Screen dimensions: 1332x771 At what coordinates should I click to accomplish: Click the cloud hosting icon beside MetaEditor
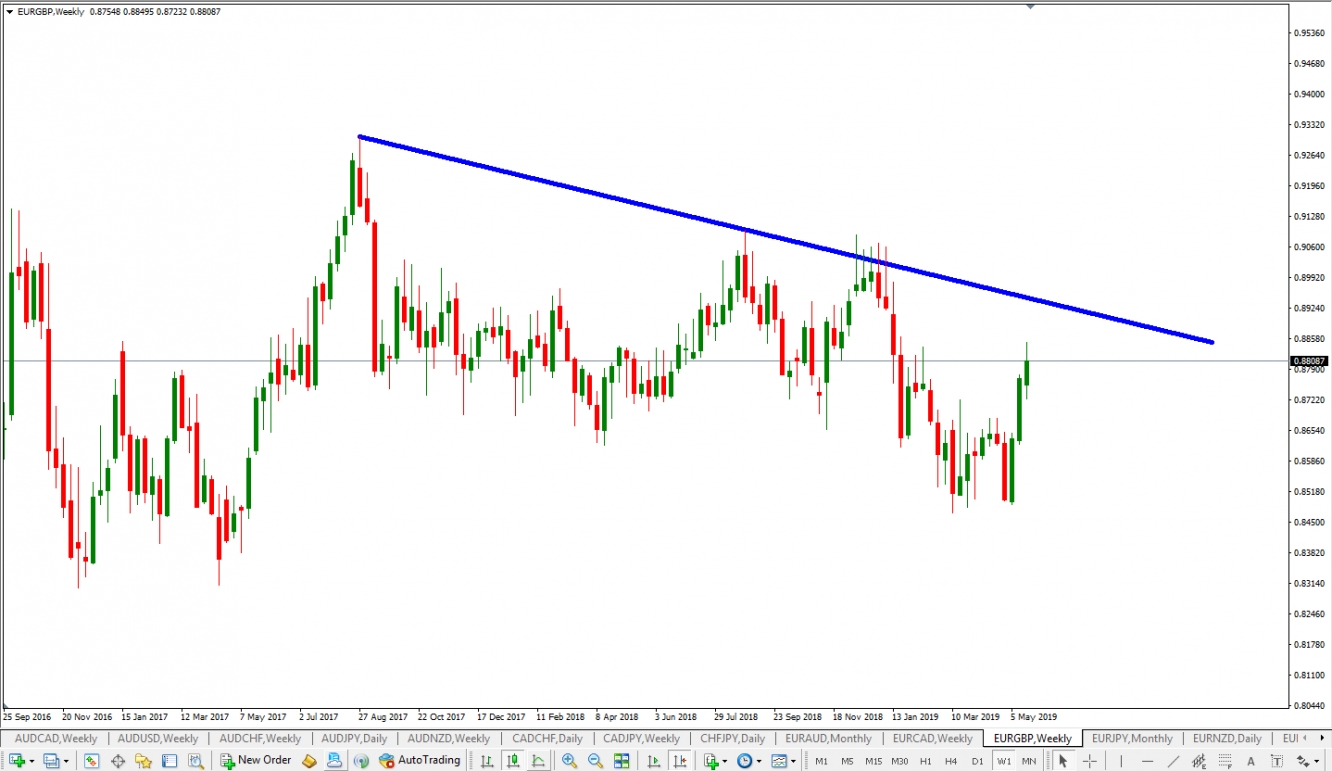point(334,761)
